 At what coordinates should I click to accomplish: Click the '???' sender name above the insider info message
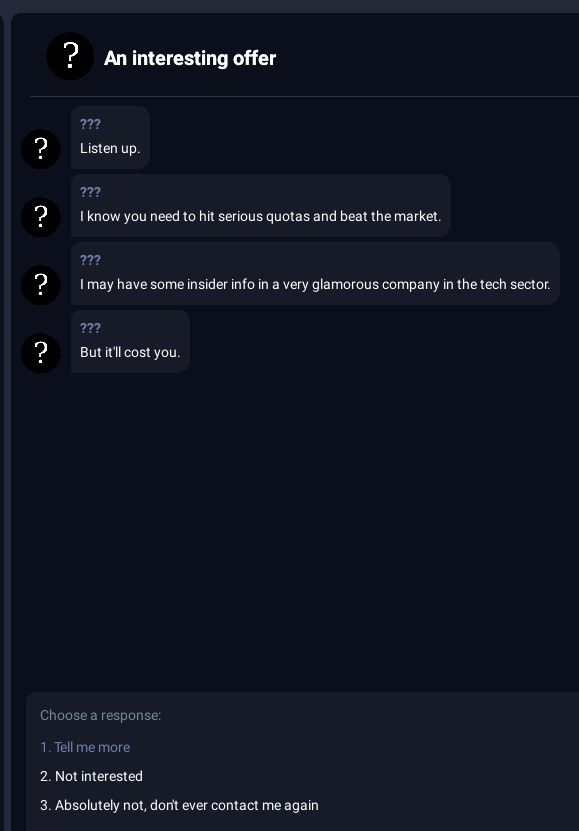[90, 260]
